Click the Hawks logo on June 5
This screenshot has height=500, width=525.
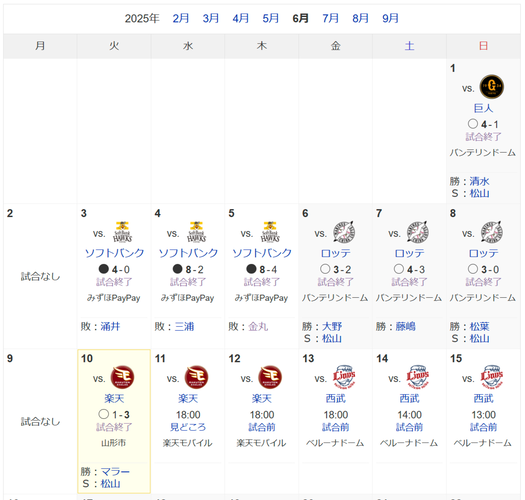[270, 232]
